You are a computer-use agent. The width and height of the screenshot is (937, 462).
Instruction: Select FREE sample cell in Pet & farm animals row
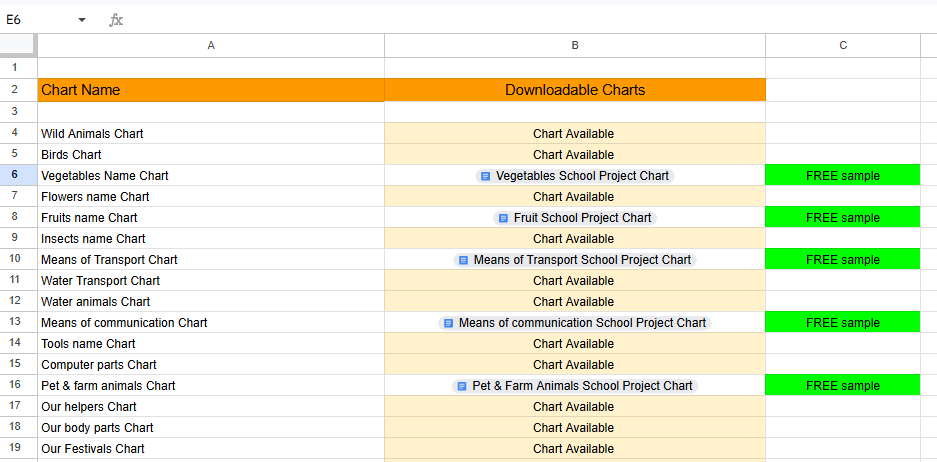(843, 385)
